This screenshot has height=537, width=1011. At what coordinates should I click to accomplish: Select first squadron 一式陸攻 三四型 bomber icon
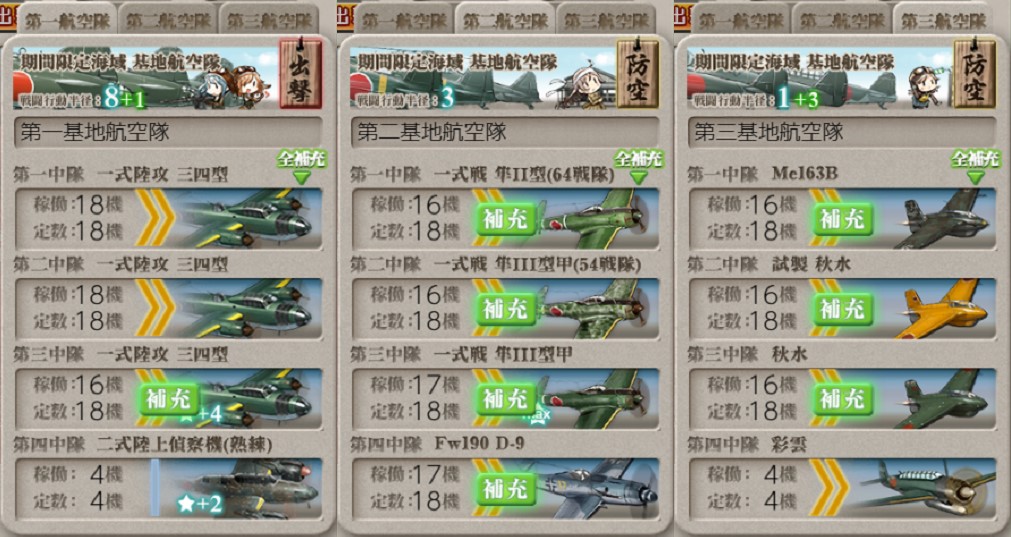(248, 219)
